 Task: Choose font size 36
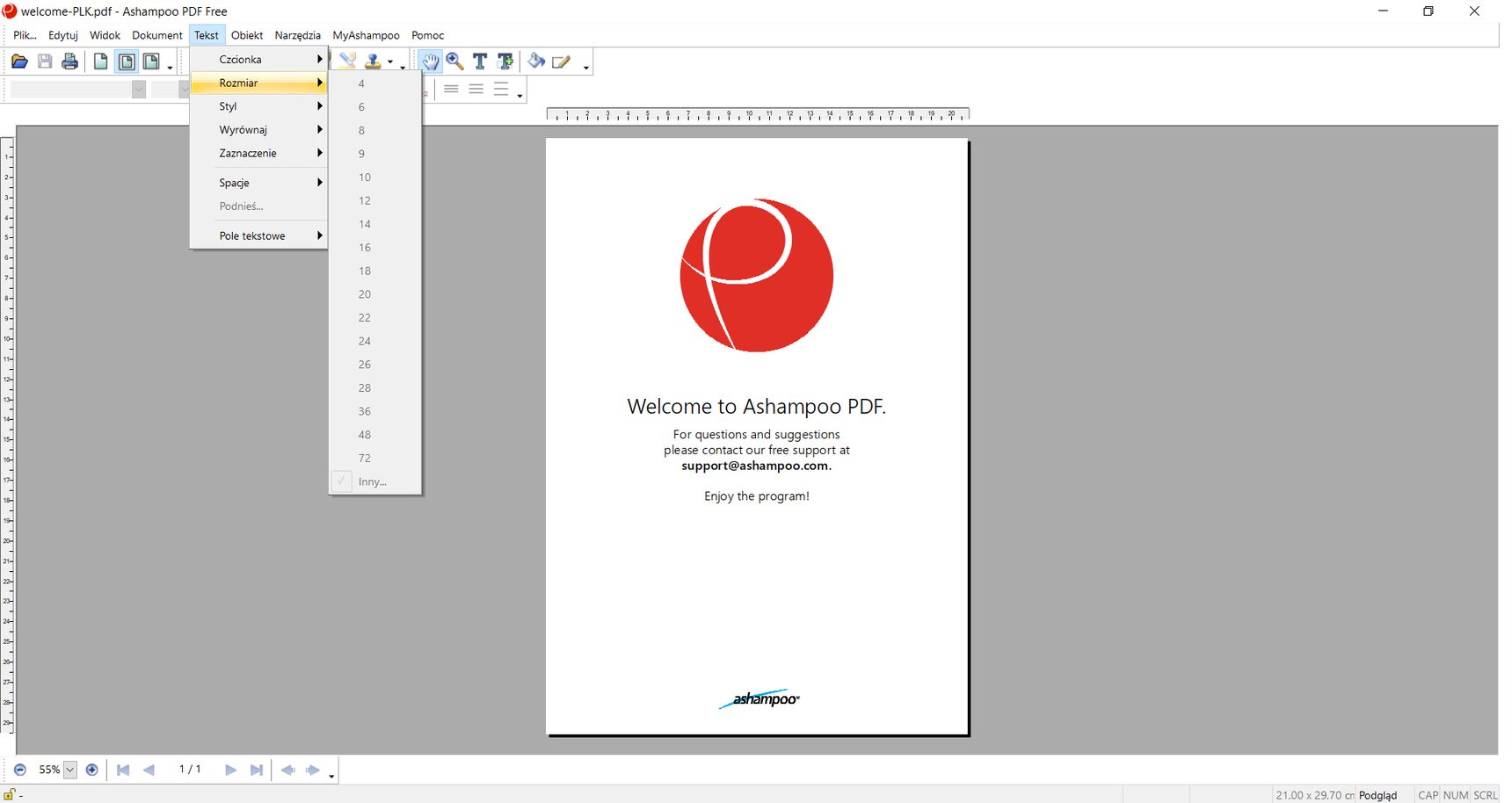[375, 411]
